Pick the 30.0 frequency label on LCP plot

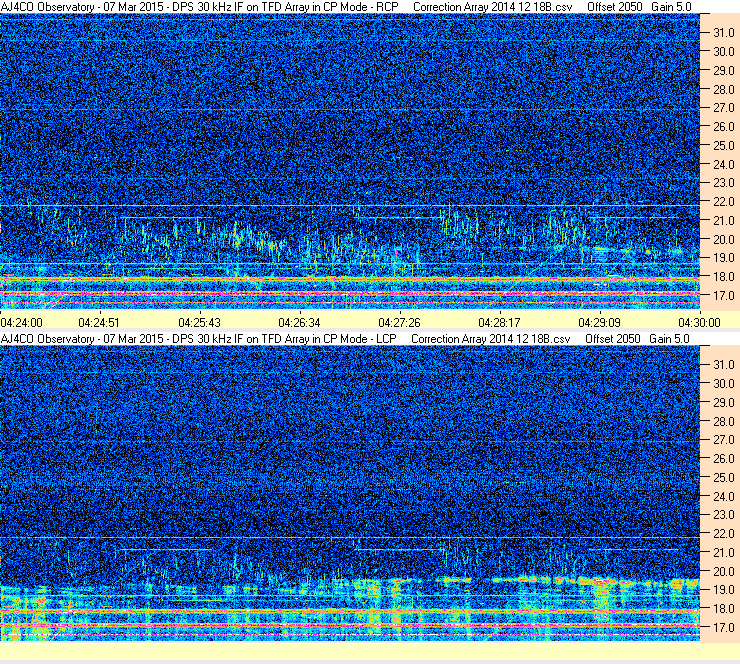(723, 384)
